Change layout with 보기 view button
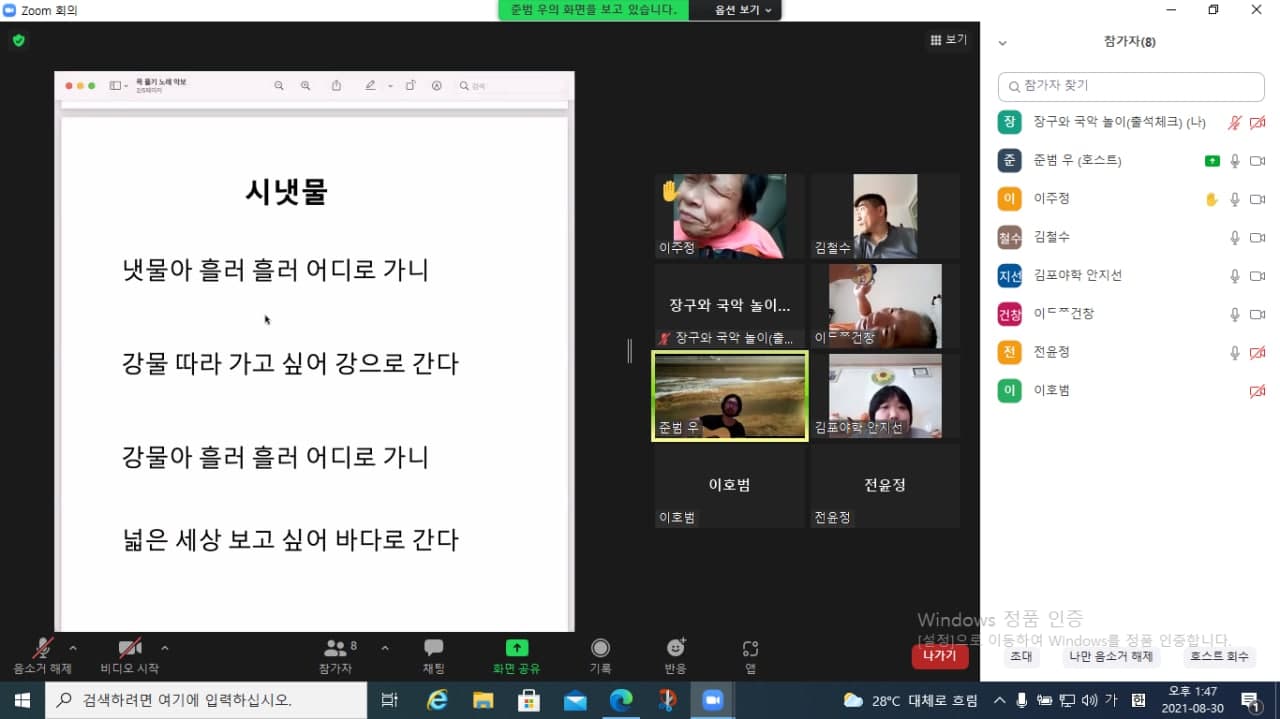 point(948,40)
